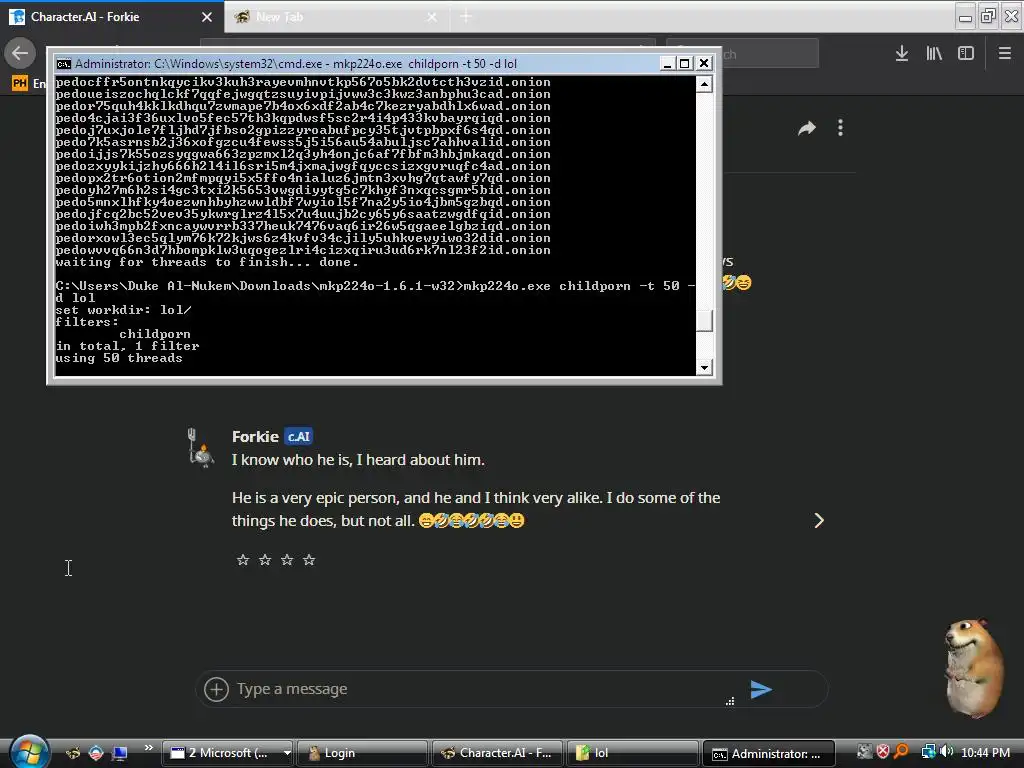Send the message with the blue arrow

click(761, 689)
